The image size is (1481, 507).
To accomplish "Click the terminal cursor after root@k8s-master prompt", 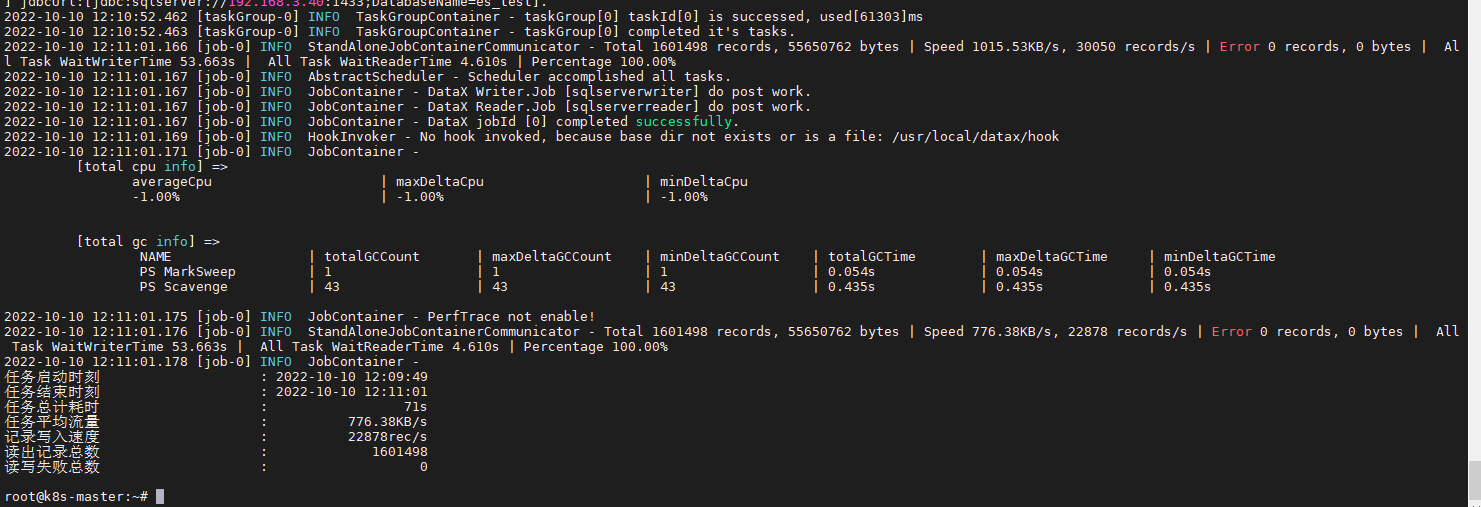I will tap(160, 497).
